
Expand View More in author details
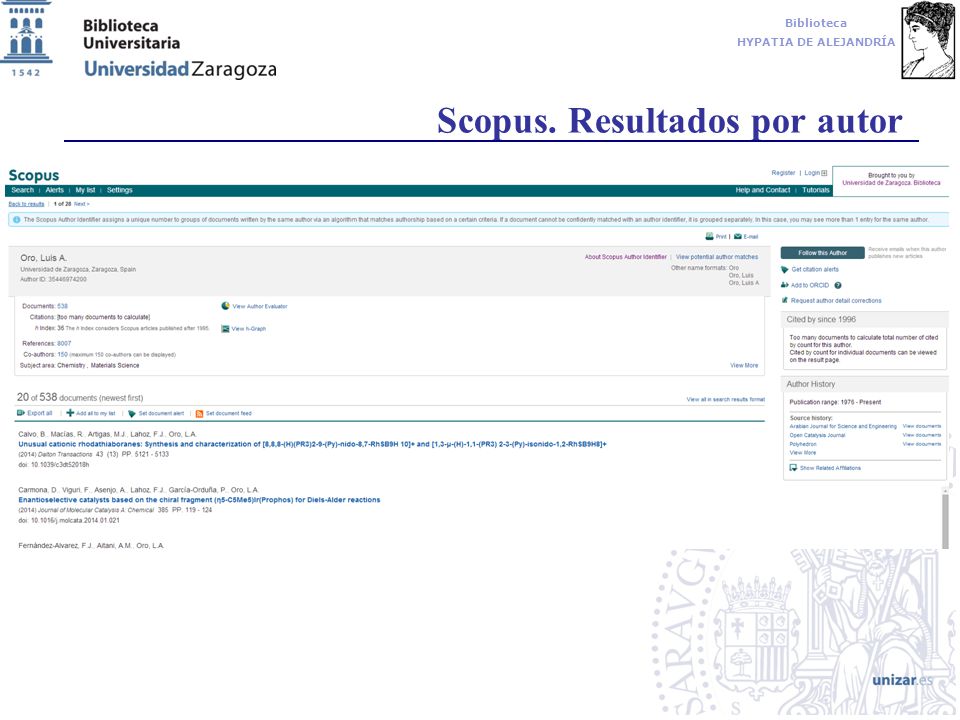point(744,366)
